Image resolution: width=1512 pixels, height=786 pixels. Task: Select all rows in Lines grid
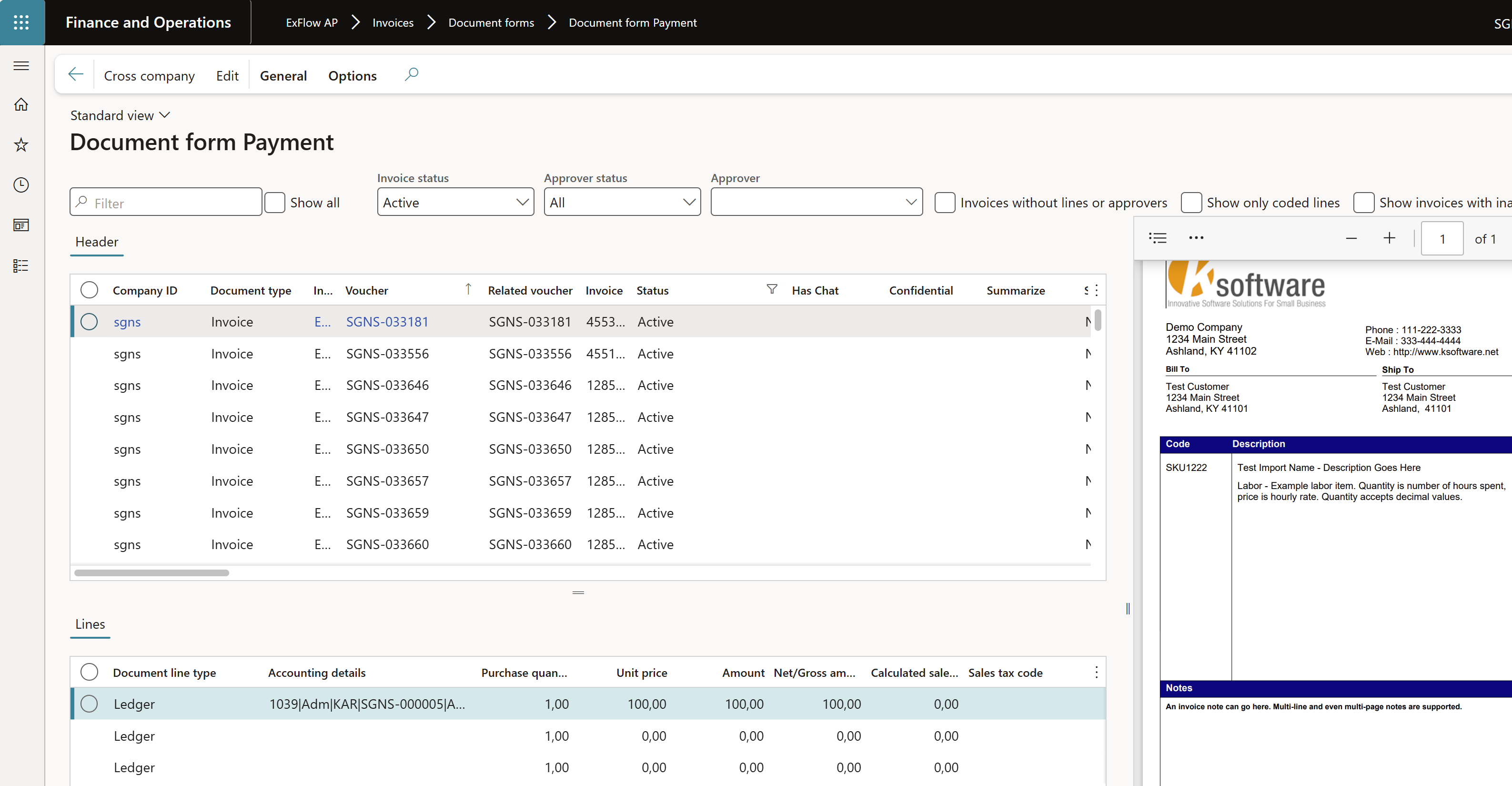[89, 672]
